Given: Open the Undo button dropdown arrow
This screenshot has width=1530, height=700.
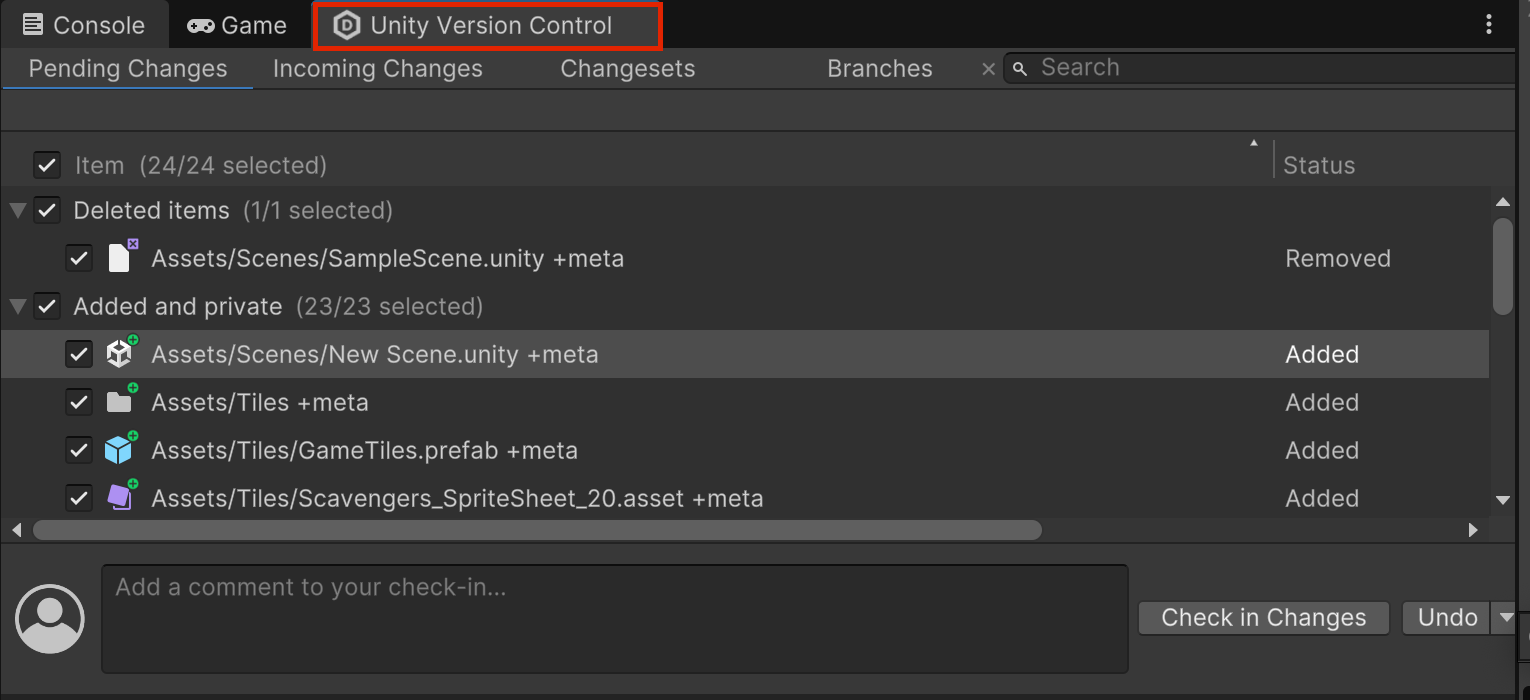Looking at the screenshot, I should 1505,618.
